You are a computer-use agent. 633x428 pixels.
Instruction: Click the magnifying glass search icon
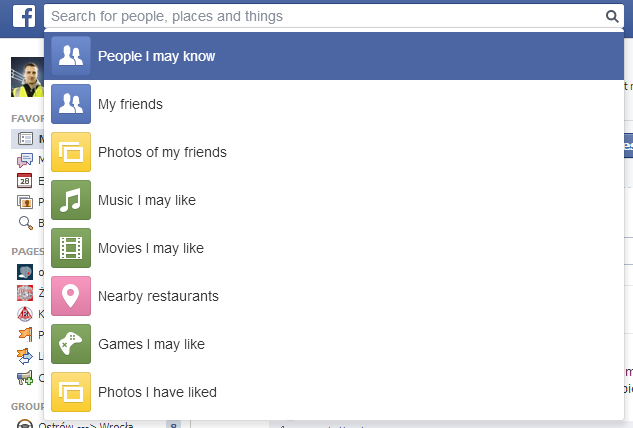click(612, 16)
